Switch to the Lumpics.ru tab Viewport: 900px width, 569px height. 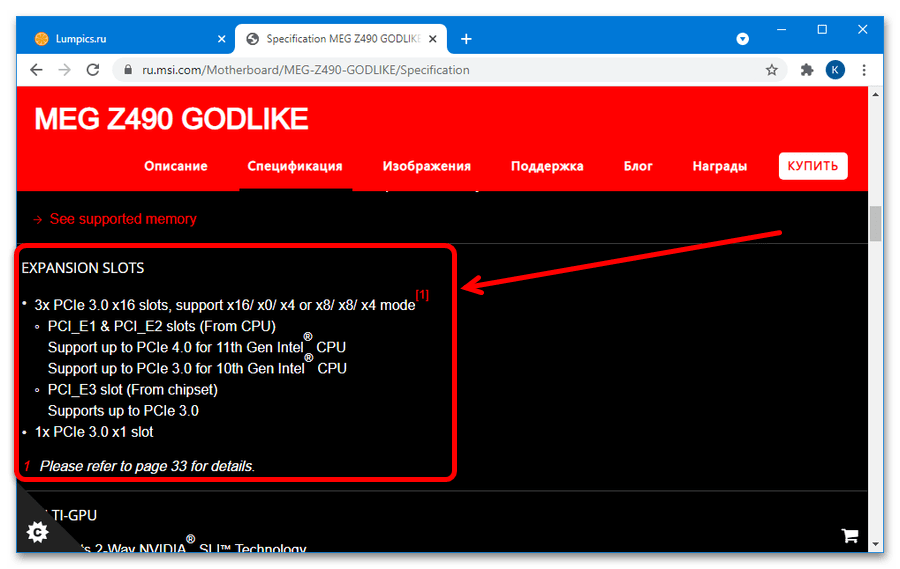pyautogui.click(x=120, y=39)
